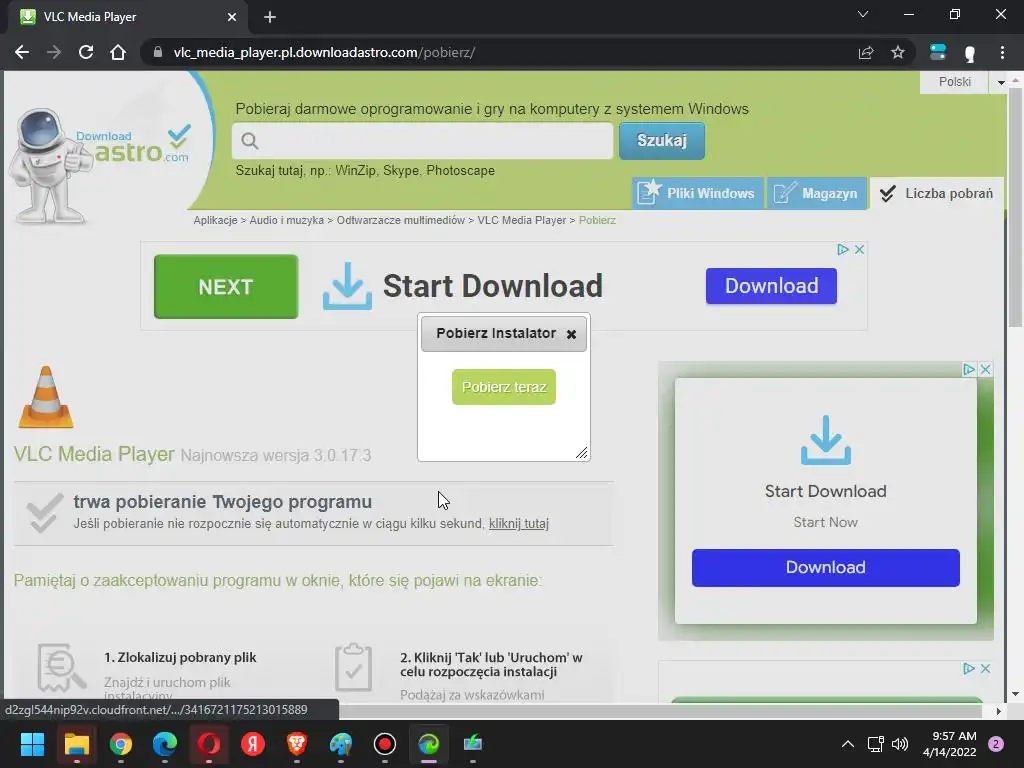Click the VLC cone icon
Viewport: 1024px width, 768px height.
[x=46, y=397]
